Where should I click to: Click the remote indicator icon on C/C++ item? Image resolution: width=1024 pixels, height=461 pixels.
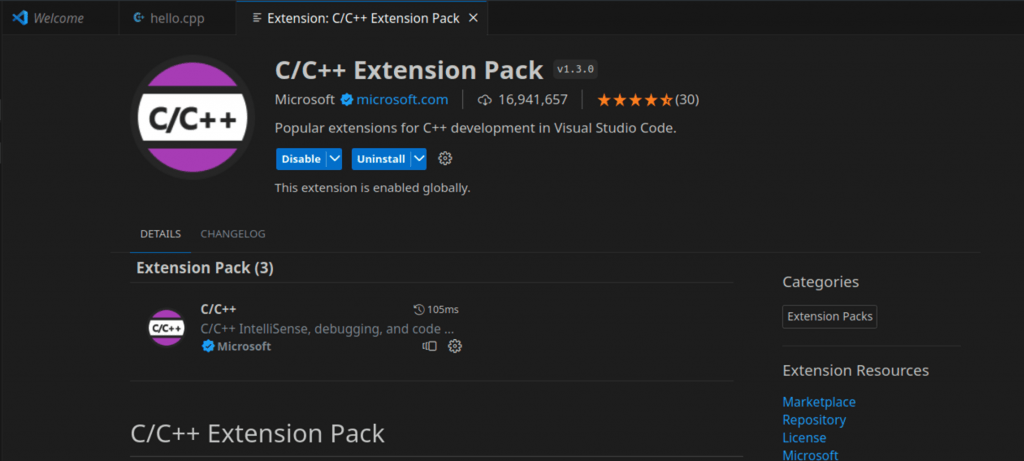pyautogui.click(x=430, y=346)
